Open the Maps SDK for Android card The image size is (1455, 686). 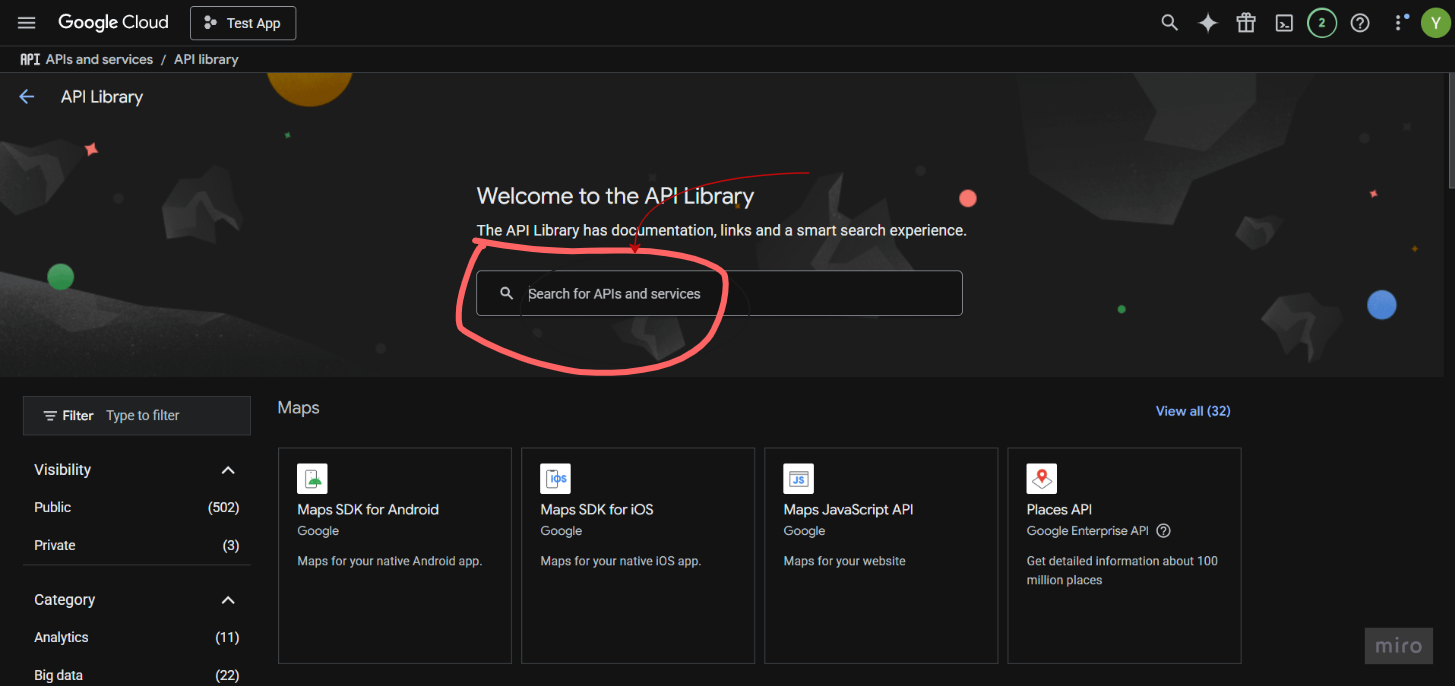click(395, 555)
